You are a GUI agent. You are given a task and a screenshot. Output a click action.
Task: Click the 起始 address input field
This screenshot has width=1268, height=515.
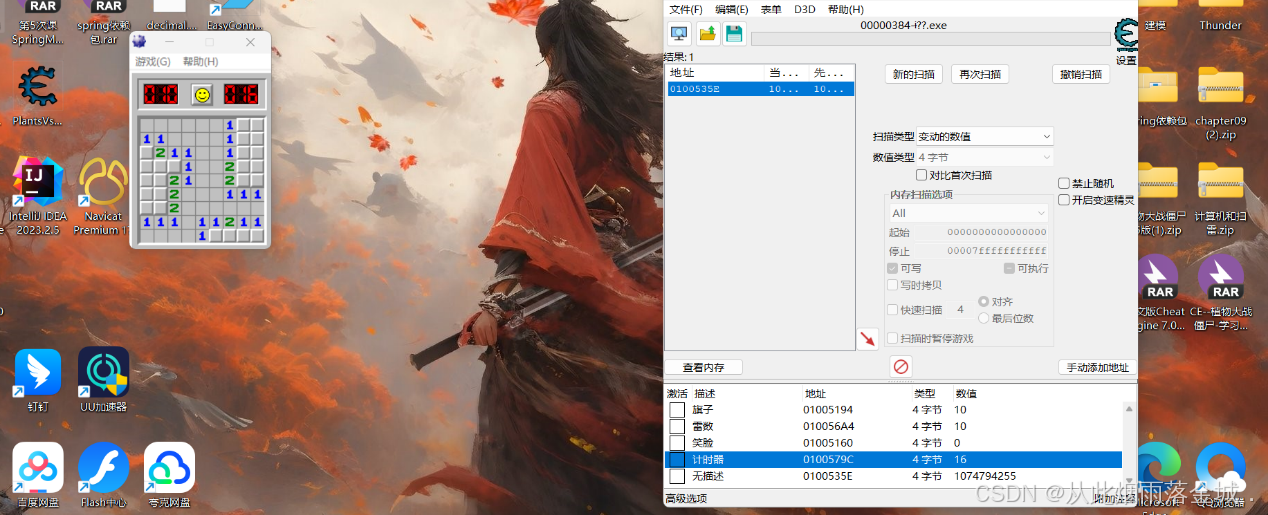point(980,232)
